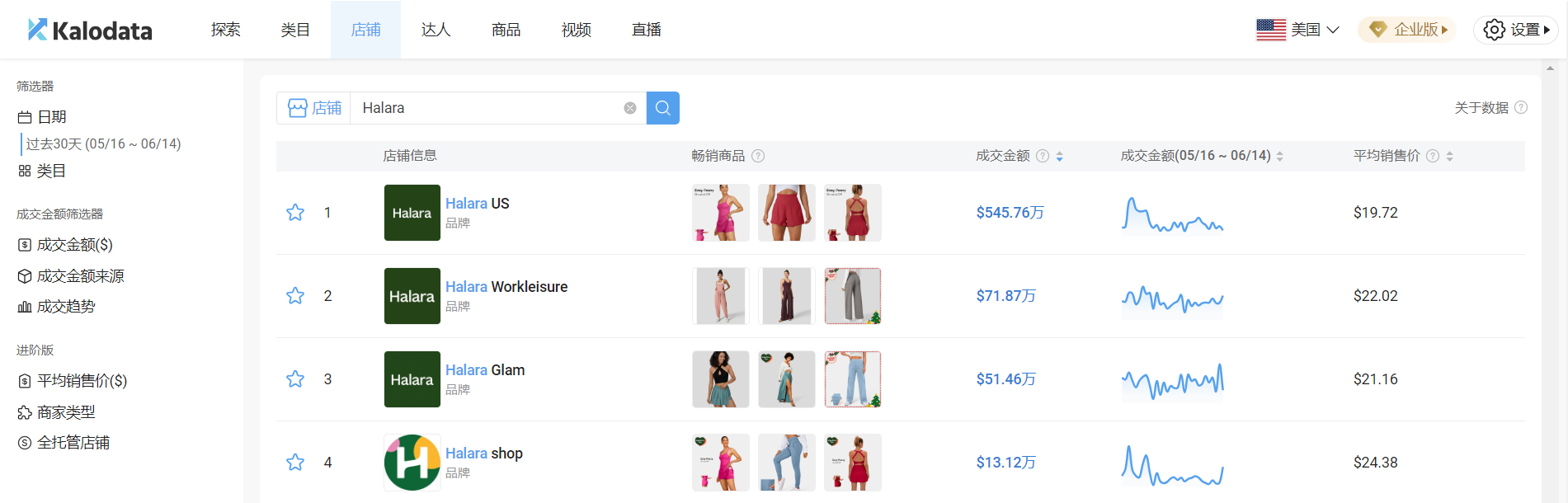
Task: Expand the 成交金额($) filter
Action: click(74, 245)
